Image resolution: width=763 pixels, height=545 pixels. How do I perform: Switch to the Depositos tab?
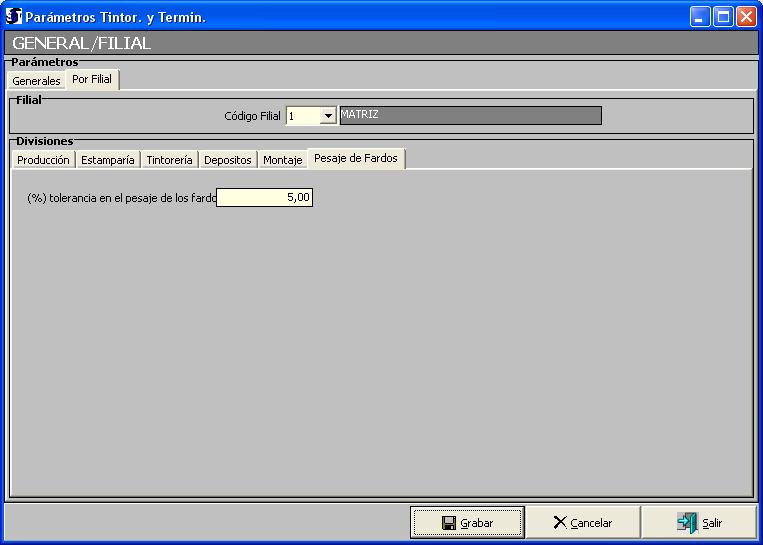click(x=228, y=160)
